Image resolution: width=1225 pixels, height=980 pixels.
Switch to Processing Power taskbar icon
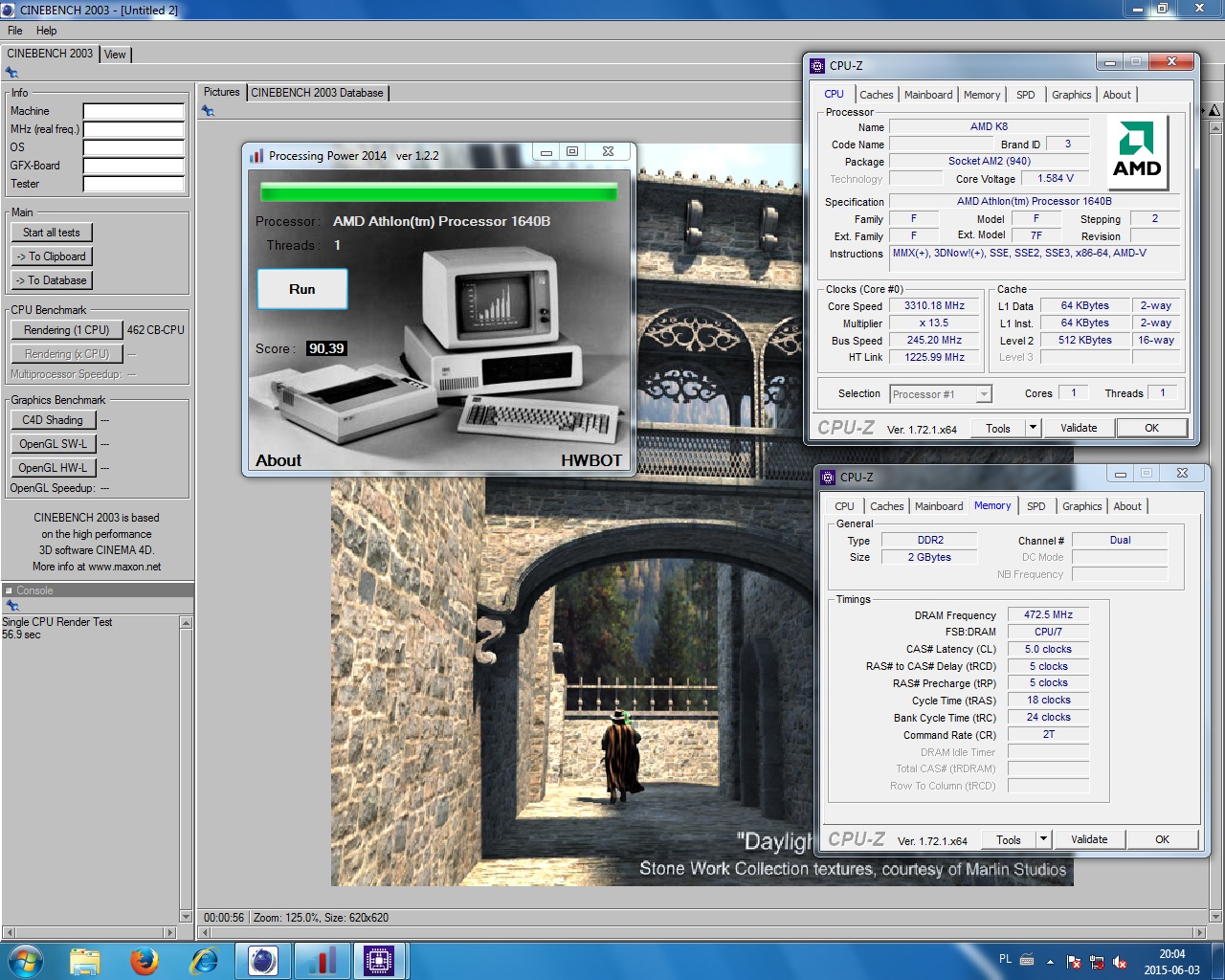(x=322, y=961)
